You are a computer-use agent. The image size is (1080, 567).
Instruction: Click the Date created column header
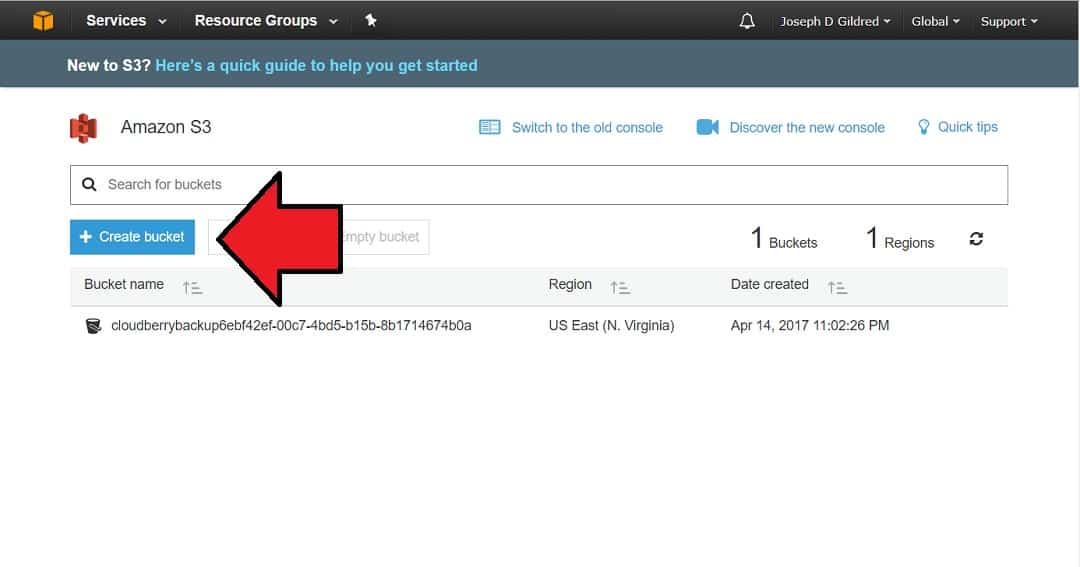coord(769,284)
